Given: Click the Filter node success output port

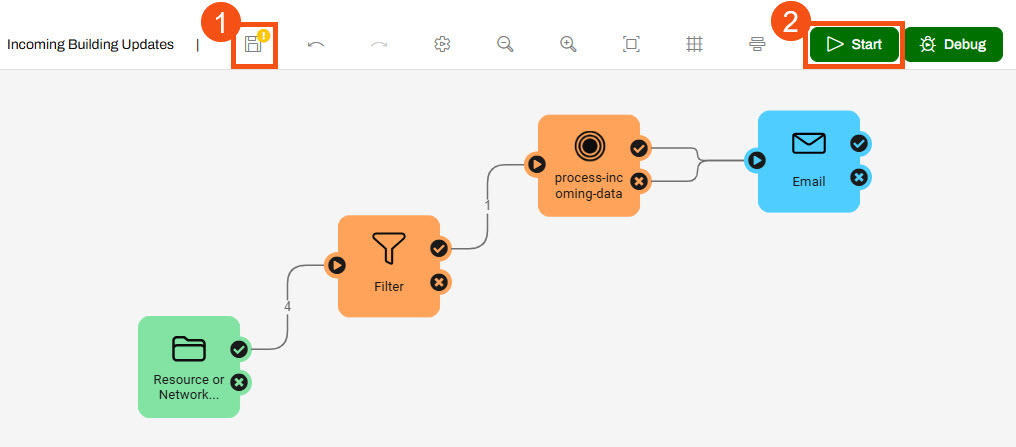Looking at the screenshot, I should [x=438, y=249].
